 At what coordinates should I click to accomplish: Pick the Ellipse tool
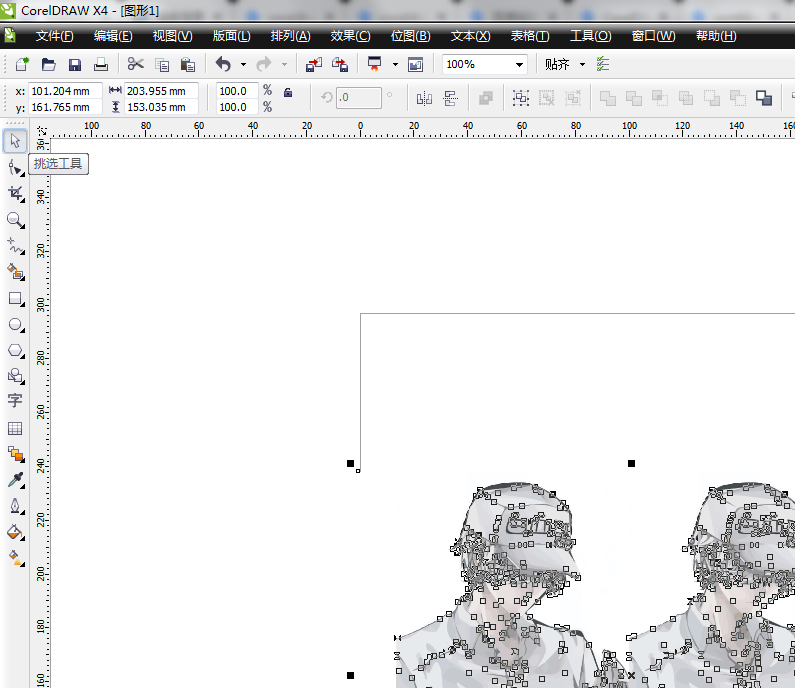(15, 325)
